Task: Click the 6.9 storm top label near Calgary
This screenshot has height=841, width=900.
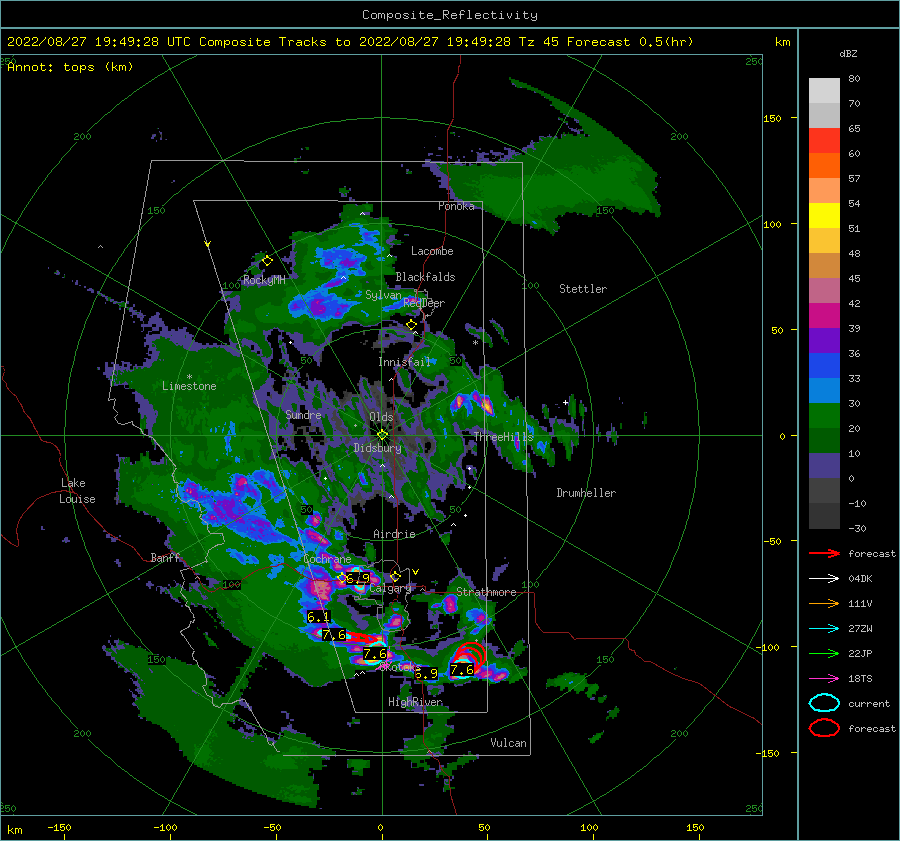Action: pos(358,578)
